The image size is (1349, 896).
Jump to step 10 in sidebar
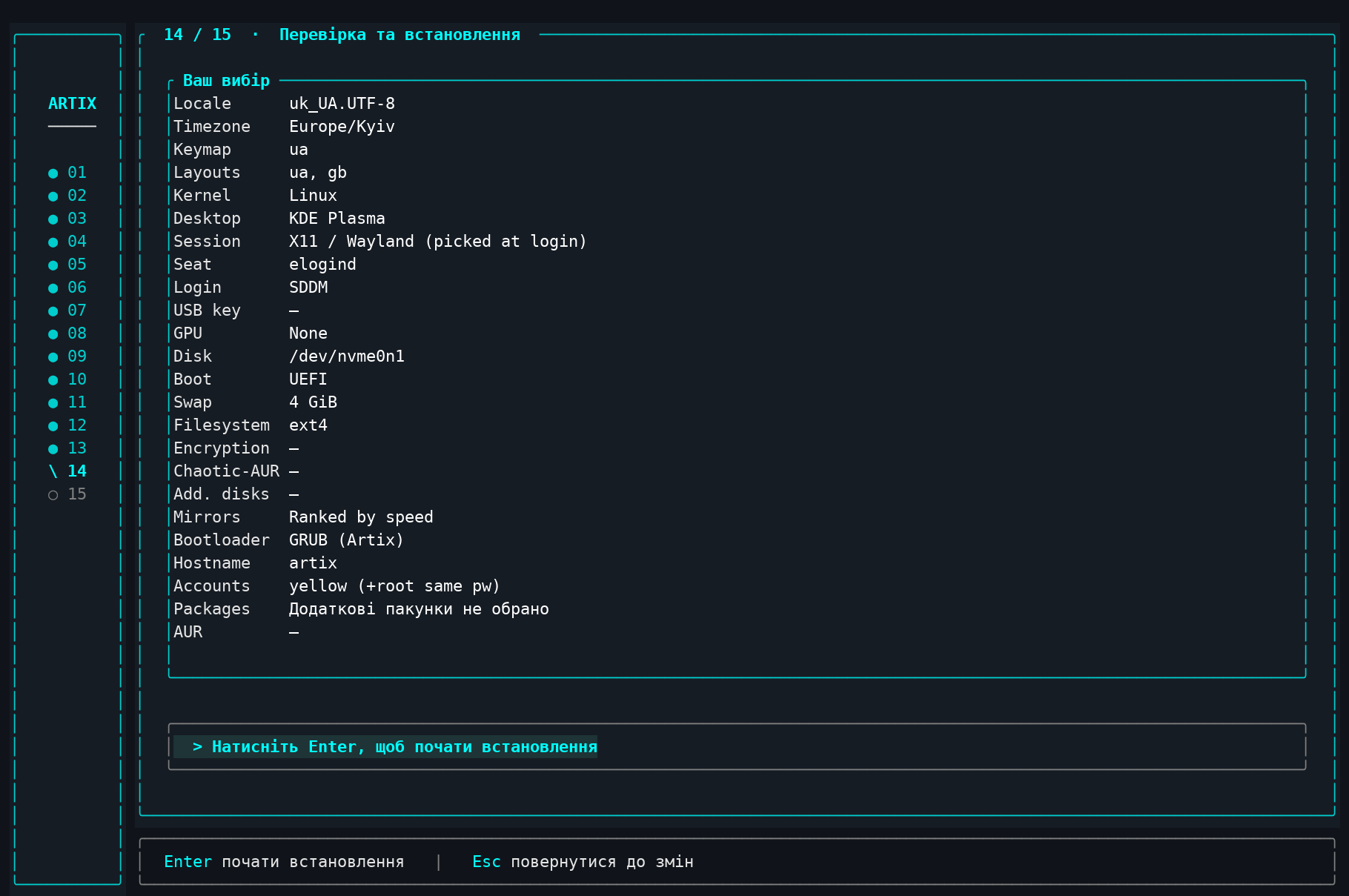point(67,379)
